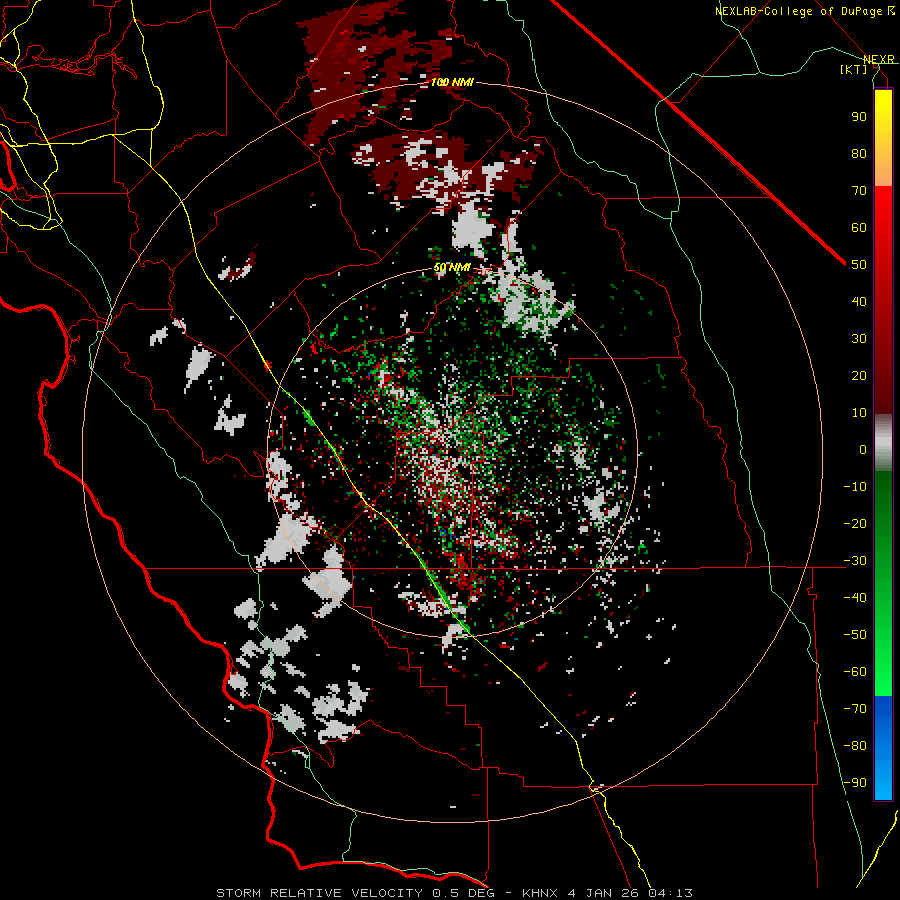Click the 0 value on velocity scale

[x=863, y=449]
